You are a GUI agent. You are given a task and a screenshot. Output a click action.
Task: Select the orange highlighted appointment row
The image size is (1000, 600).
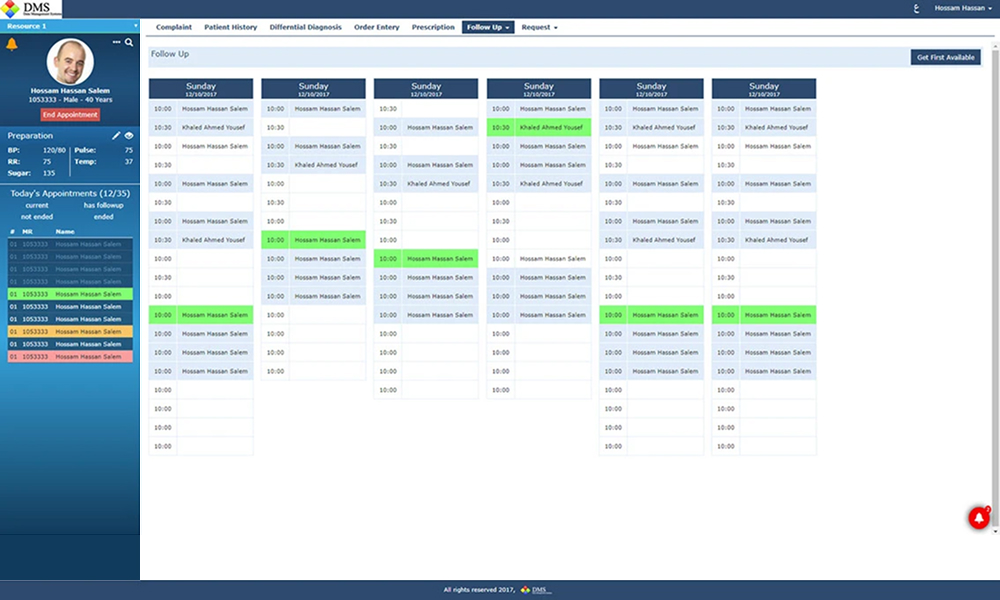click(70, 331)
